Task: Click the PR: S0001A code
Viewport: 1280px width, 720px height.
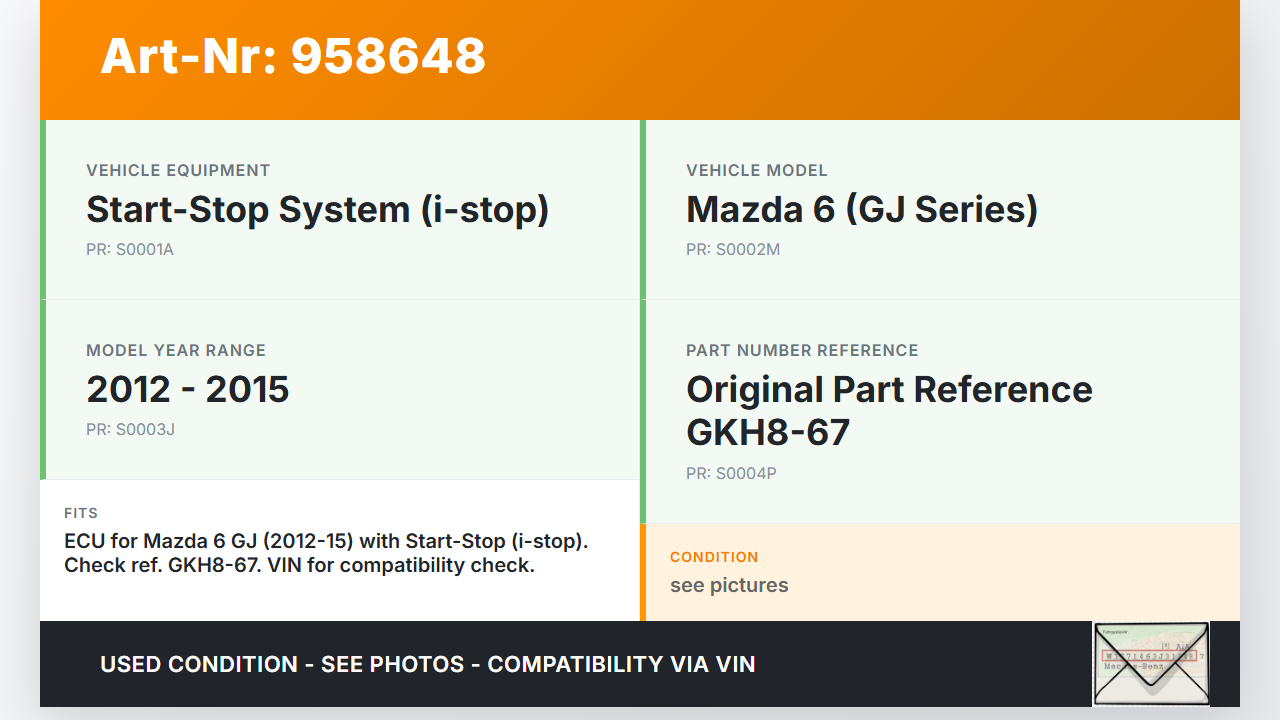Action: [130, 249]
